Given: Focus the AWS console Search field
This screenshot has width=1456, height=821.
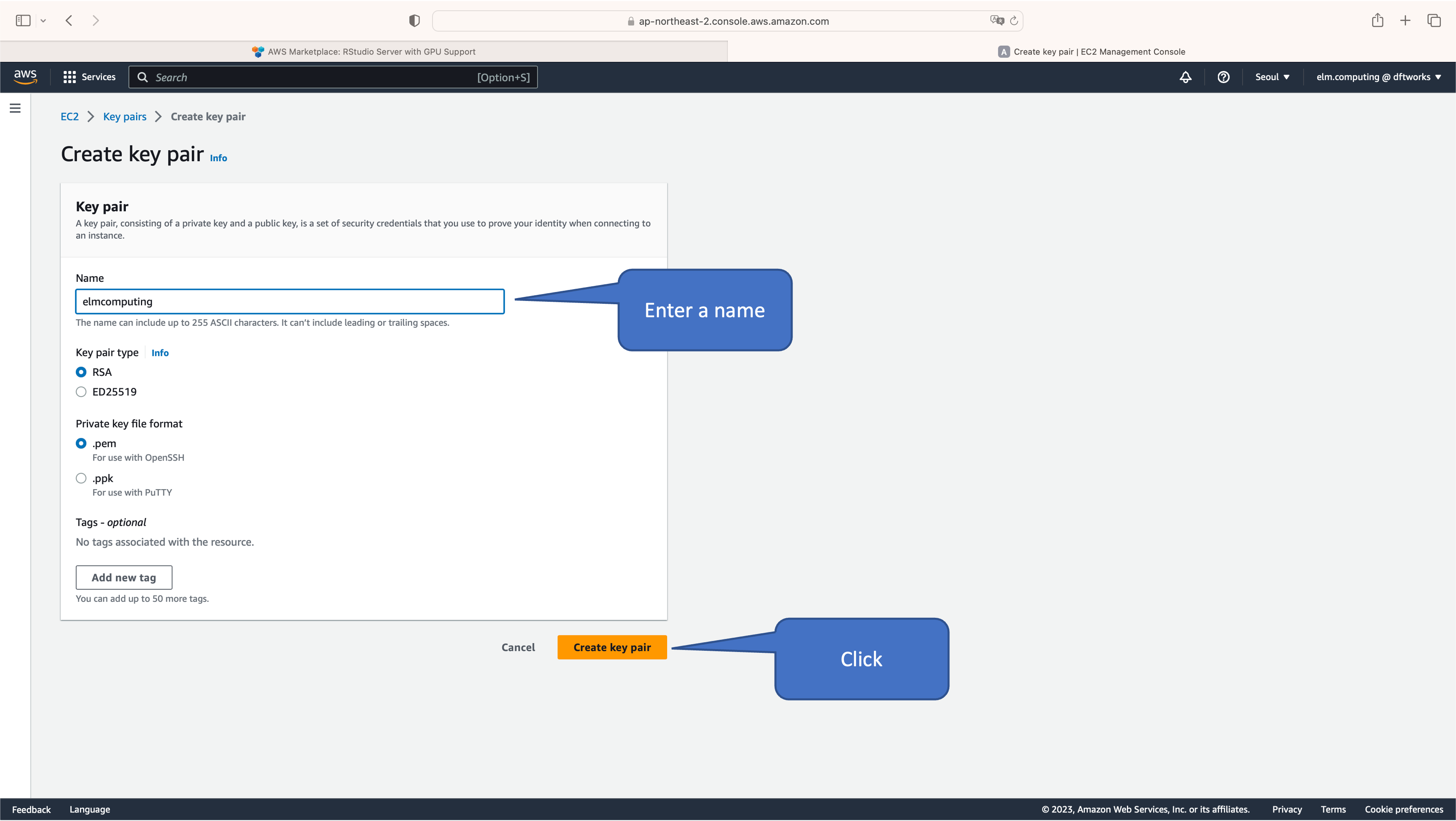Looking at the screenshot, I should [x=333, y=77].
